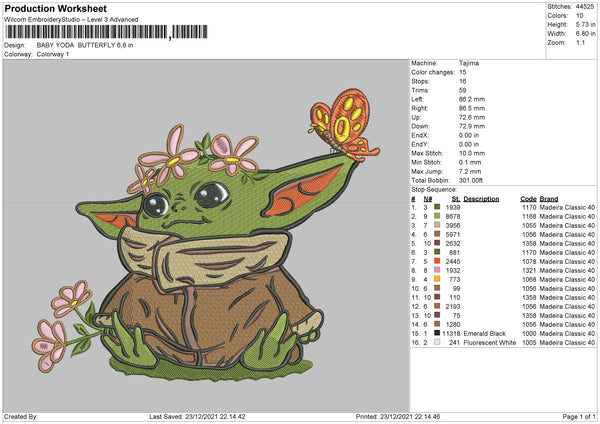Click the 'Page 1 of 1' indicator
The height and width of the screenshot is (424, 600).
click(579, 416)
